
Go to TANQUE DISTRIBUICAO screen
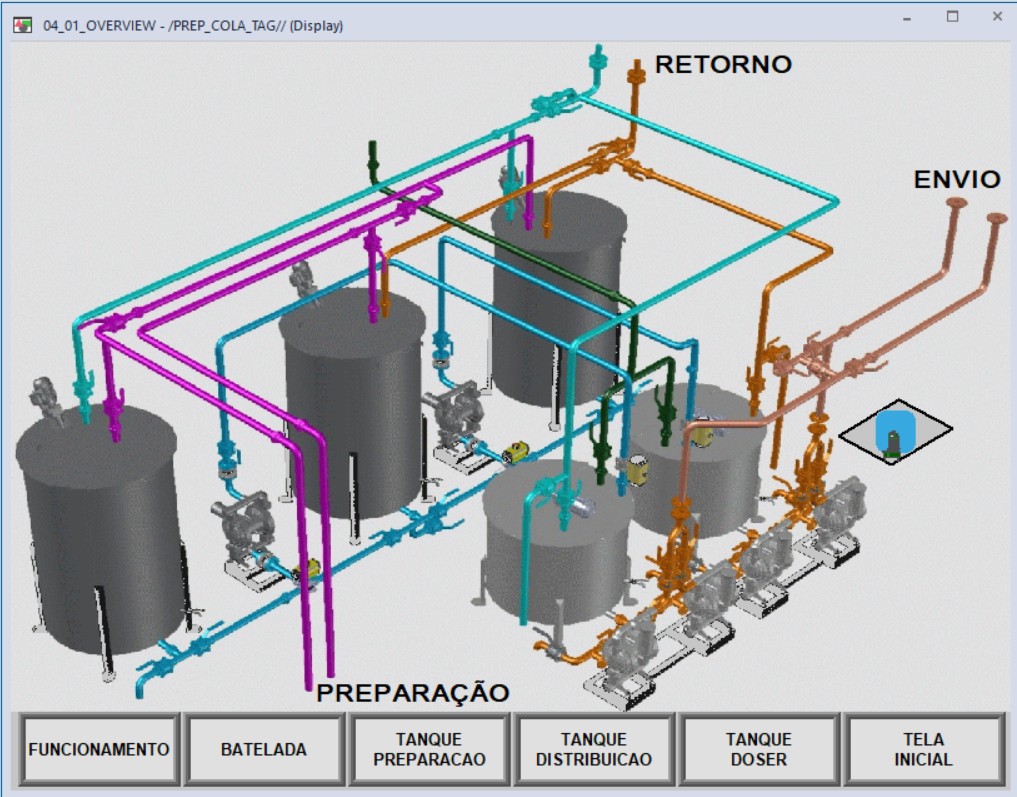click(594, 749)
